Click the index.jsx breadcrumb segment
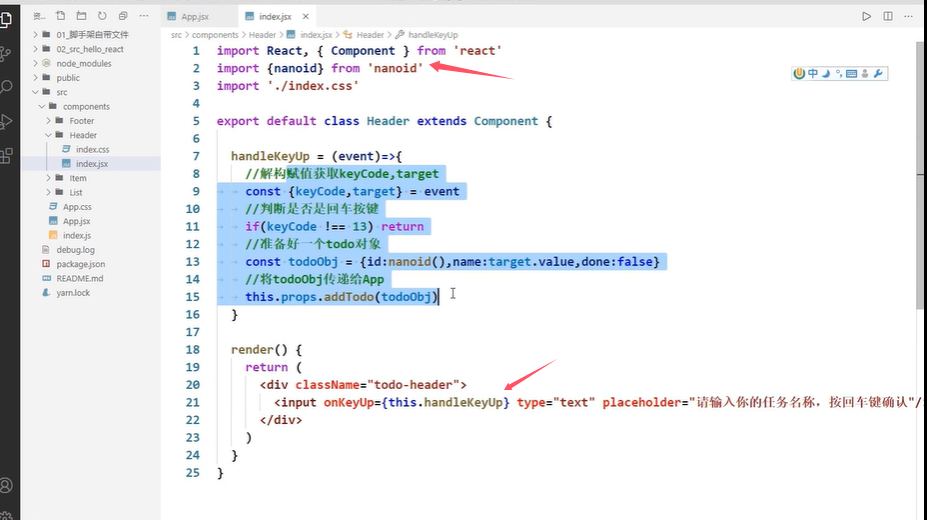The width and height of the screenshot is (927, 520). 316,35
